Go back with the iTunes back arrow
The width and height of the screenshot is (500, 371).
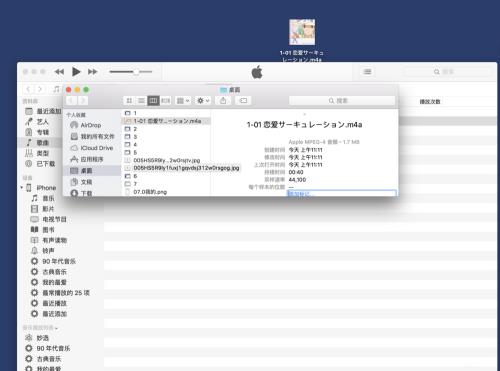click(x=28, y=89)
